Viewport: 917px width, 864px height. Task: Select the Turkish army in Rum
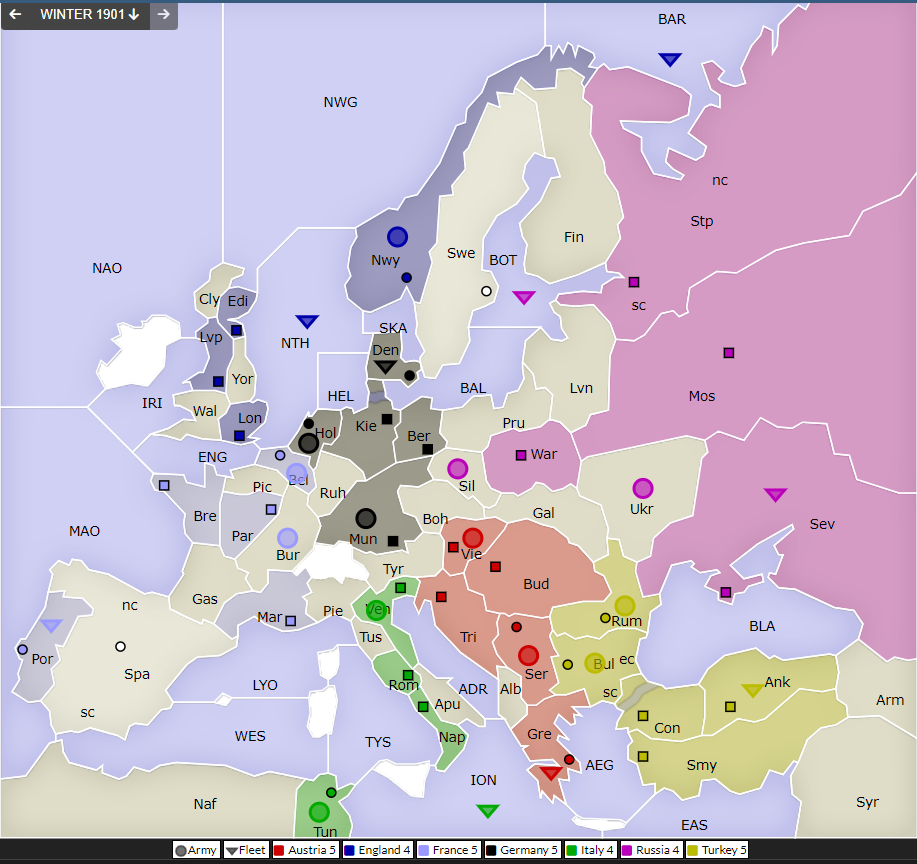pyautogui.click(x=625, y=605)
